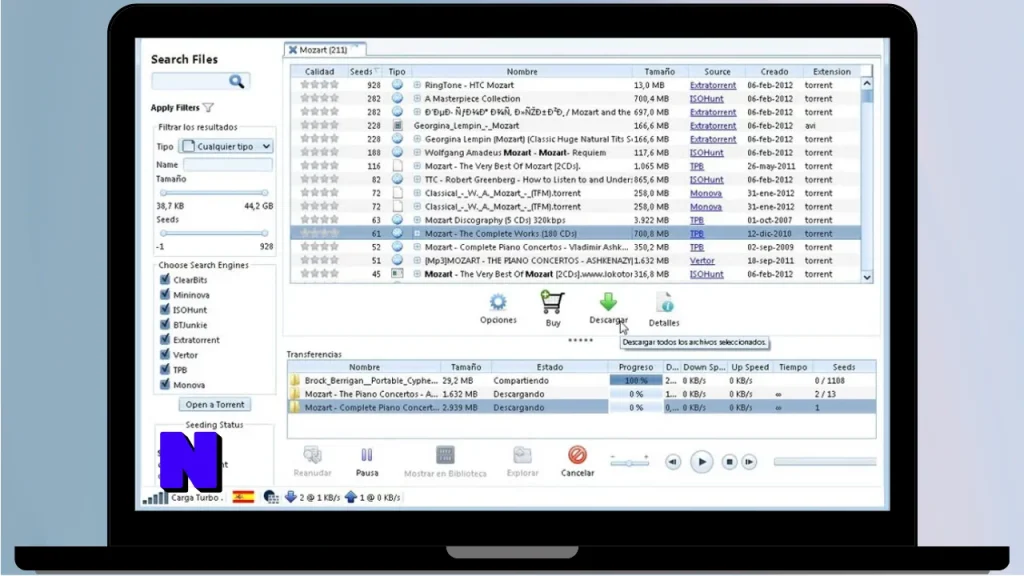Open Detalles info icon

(664, 304)
